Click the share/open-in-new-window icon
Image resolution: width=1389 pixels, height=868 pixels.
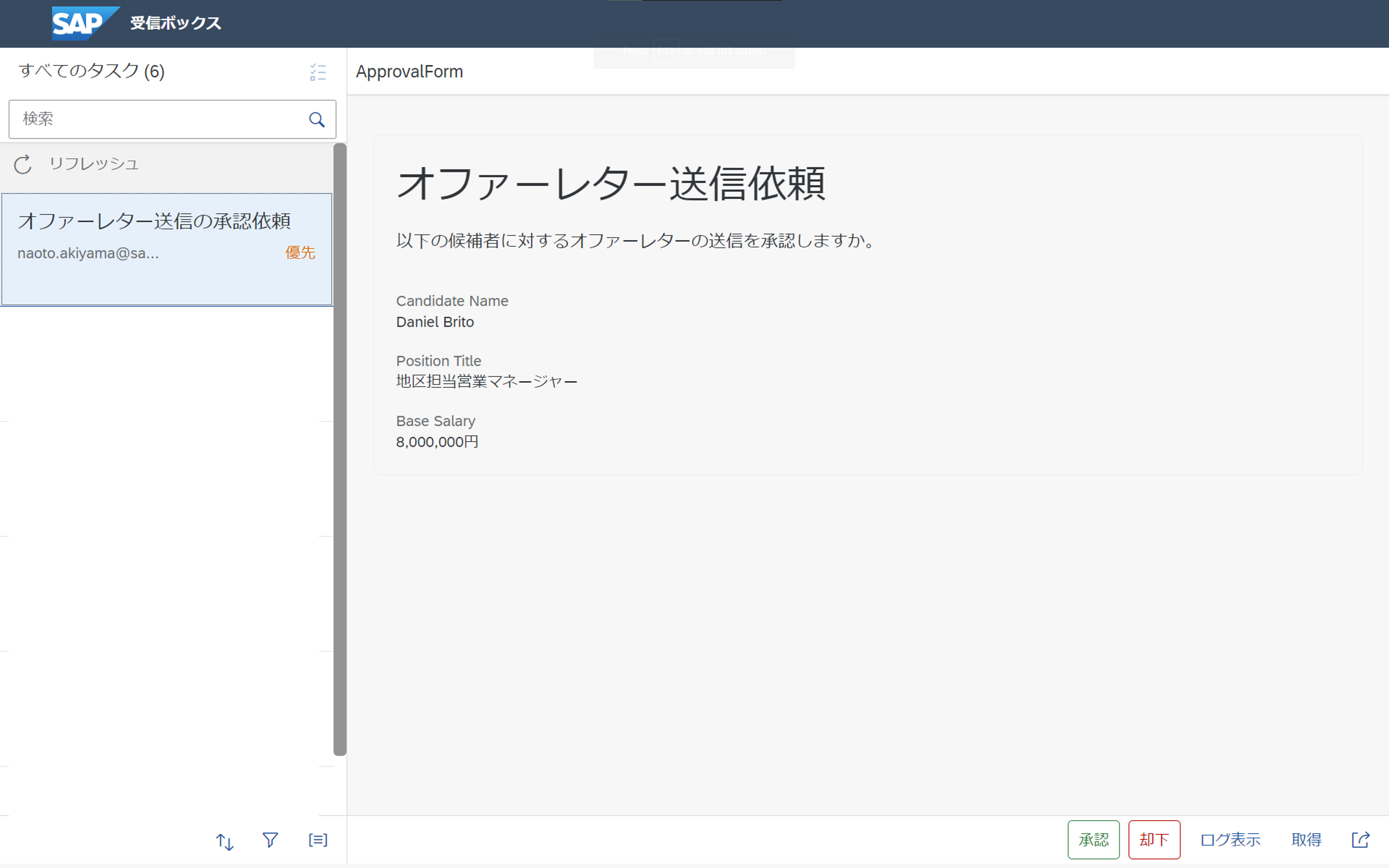[1360, 840]
